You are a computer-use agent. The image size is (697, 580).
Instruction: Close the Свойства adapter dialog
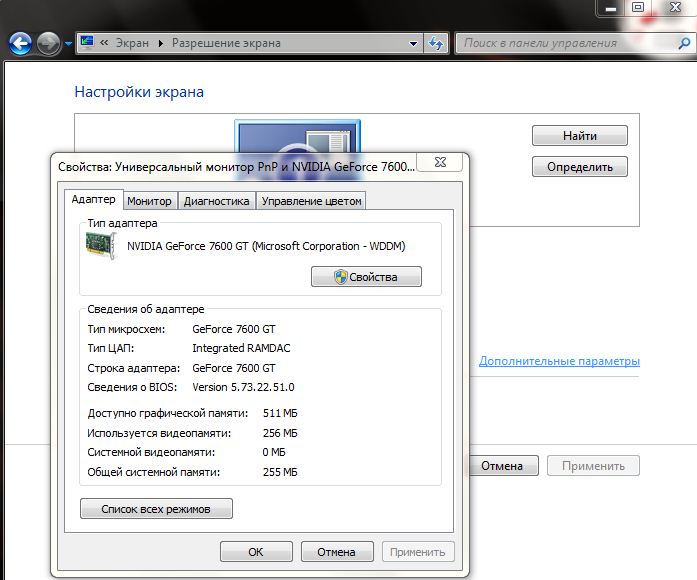pos(440,162)
